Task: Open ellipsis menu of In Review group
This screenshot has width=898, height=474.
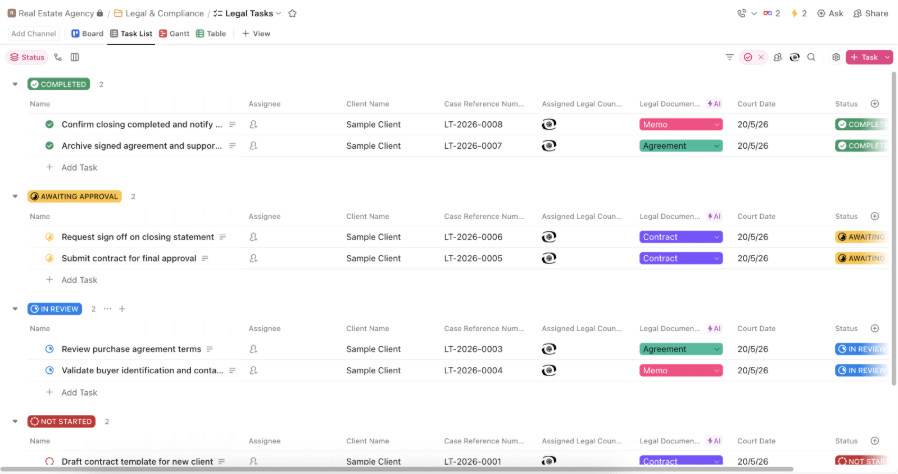Action: pyautogui.click(x=108, y=309)
